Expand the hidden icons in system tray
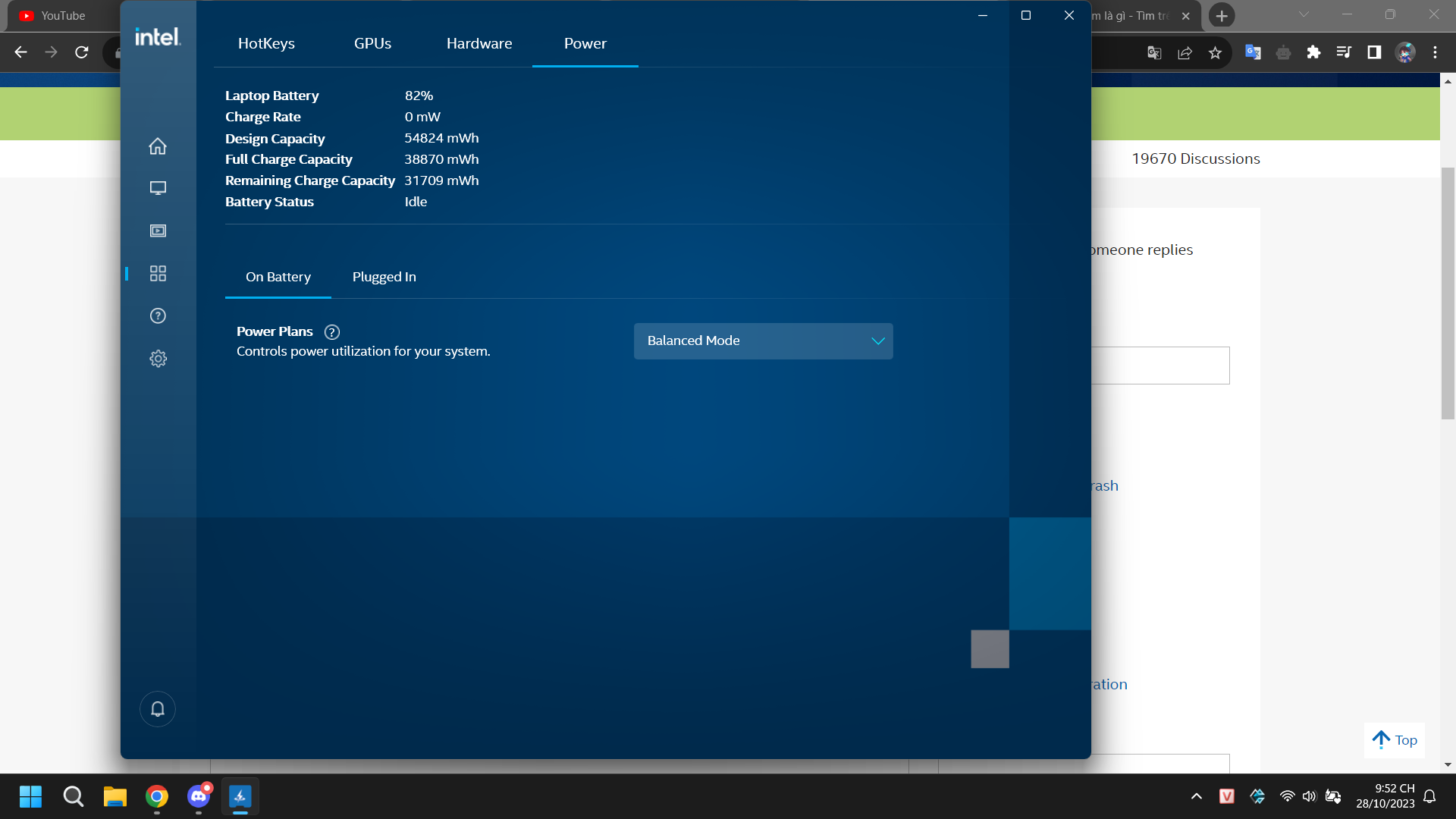Screen dimensions: 1456x819 (1197, 796)
